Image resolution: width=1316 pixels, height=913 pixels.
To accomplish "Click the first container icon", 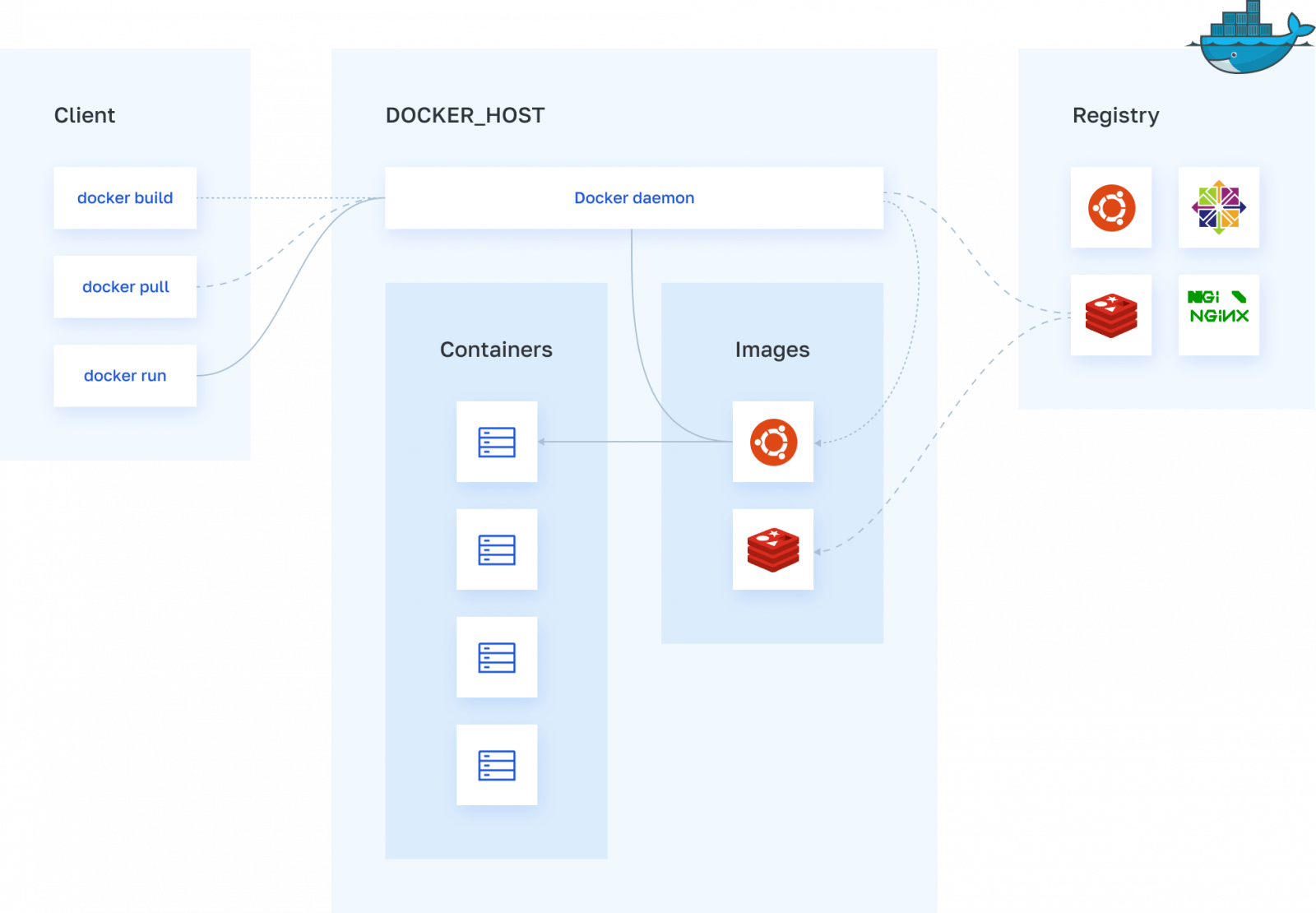I will point(497,442).
